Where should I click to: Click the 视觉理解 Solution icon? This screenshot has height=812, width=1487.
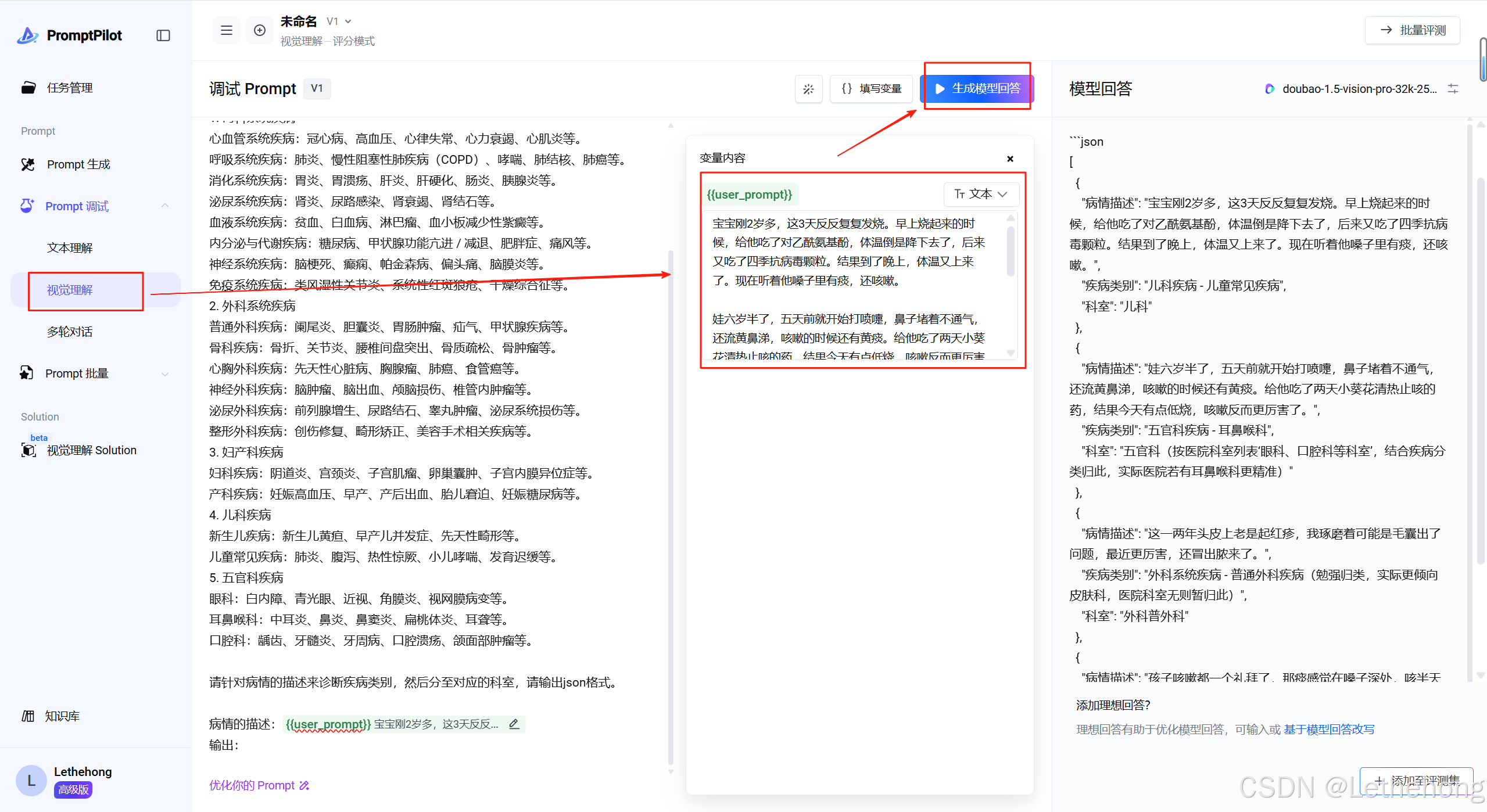pos(28,450)
